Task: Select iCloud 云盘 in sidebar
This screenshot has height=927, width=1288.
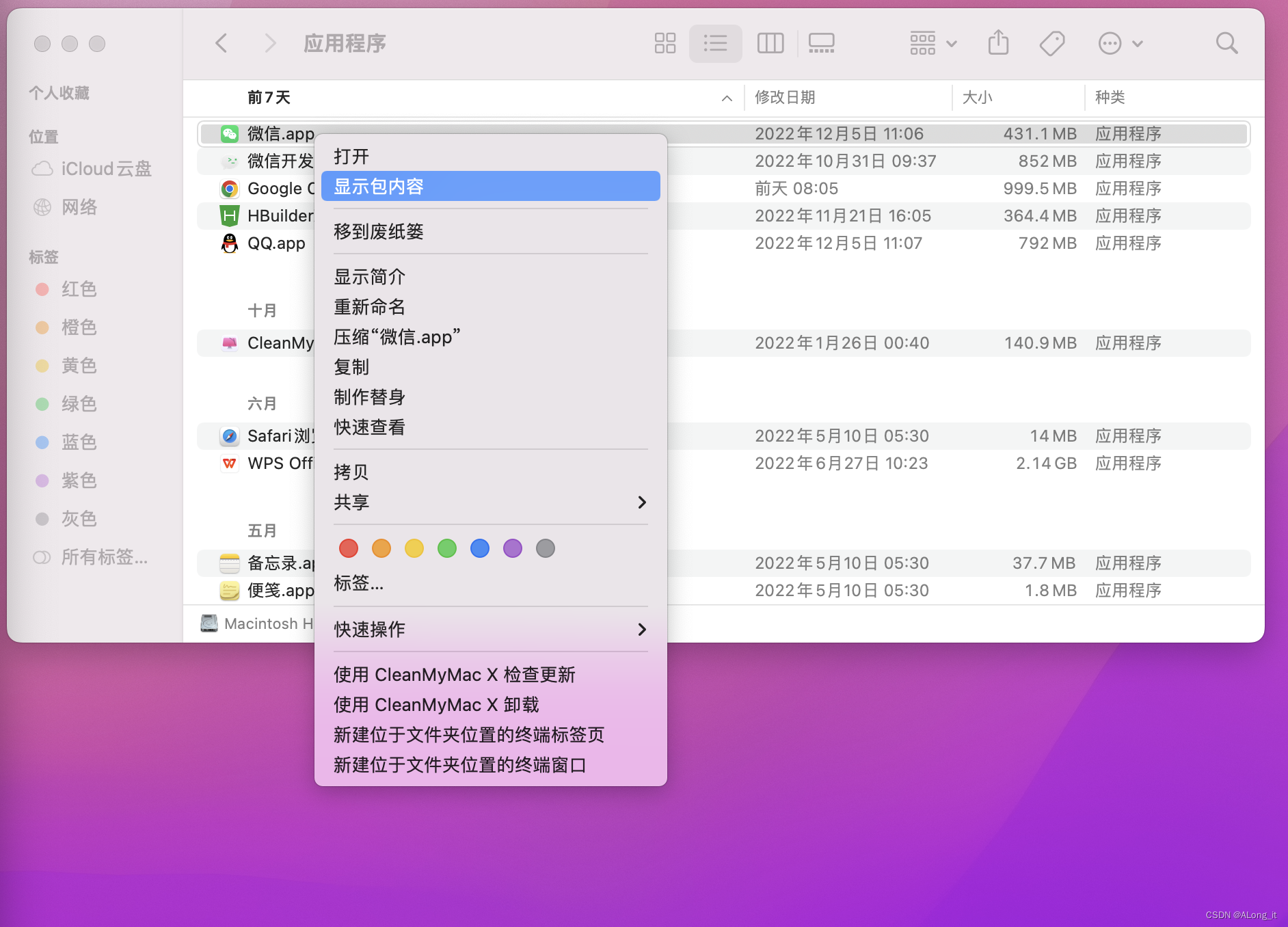Action: [x=92, y=169]
